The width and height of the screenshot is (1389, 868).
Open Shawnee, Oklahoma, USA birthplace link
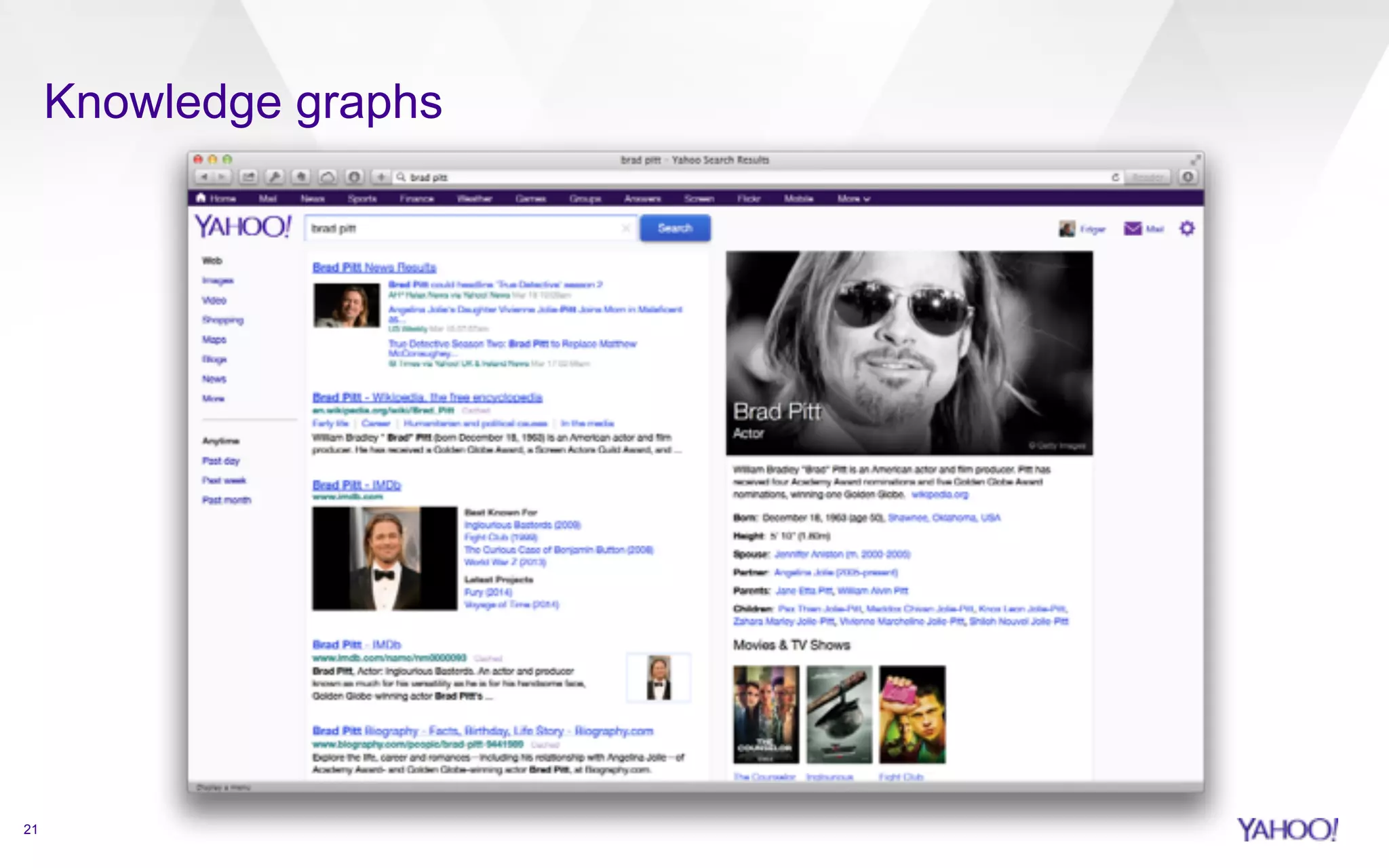(944, 518)
